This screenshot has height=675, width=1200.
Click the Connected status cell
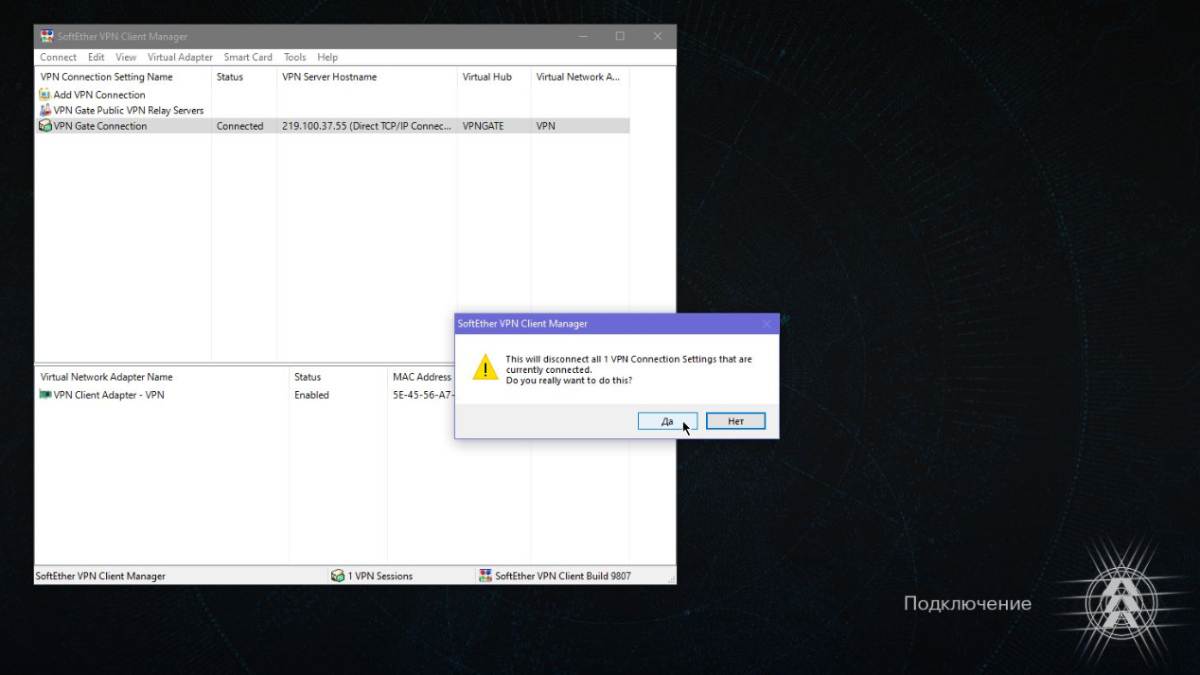[240, 126]
